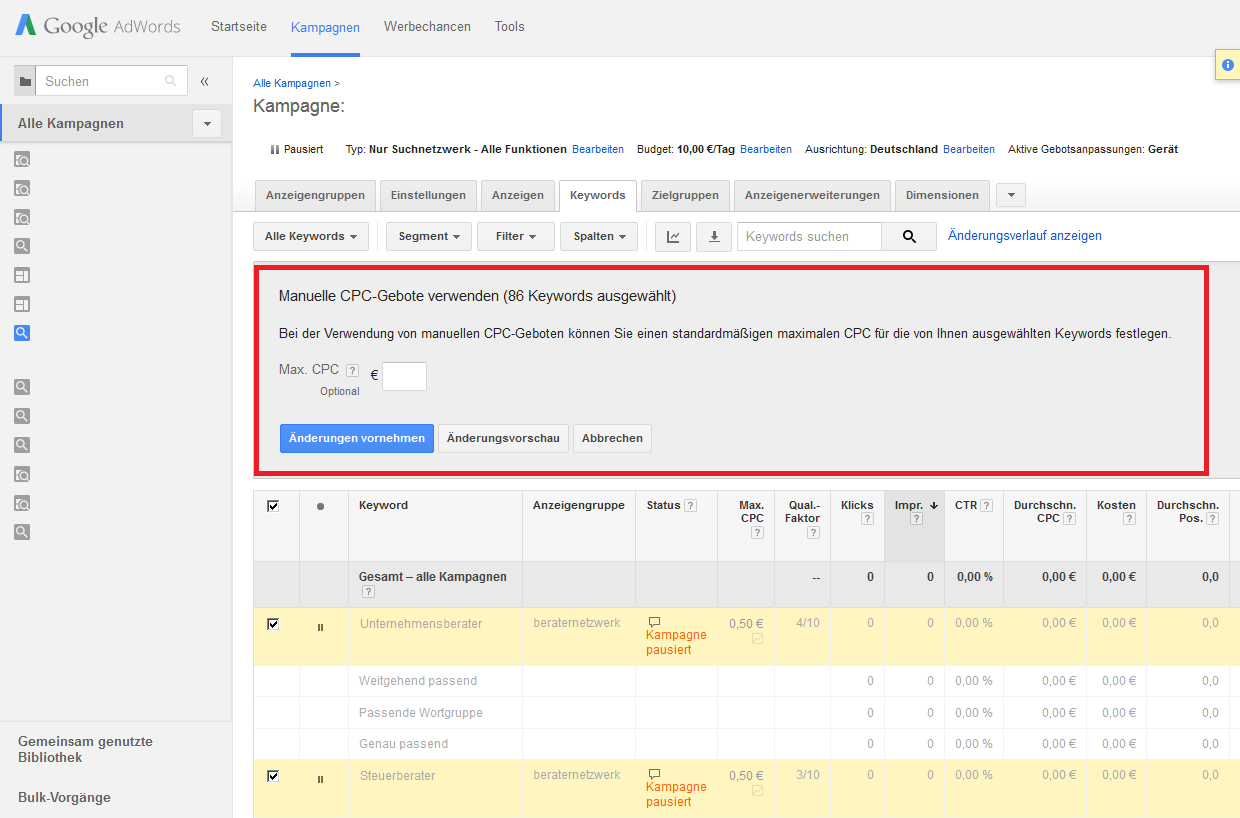The width and height of the screenshot is (1240, 818).
Task: Click the speech bubble icon in Steuerberater row
Action: 655,774
